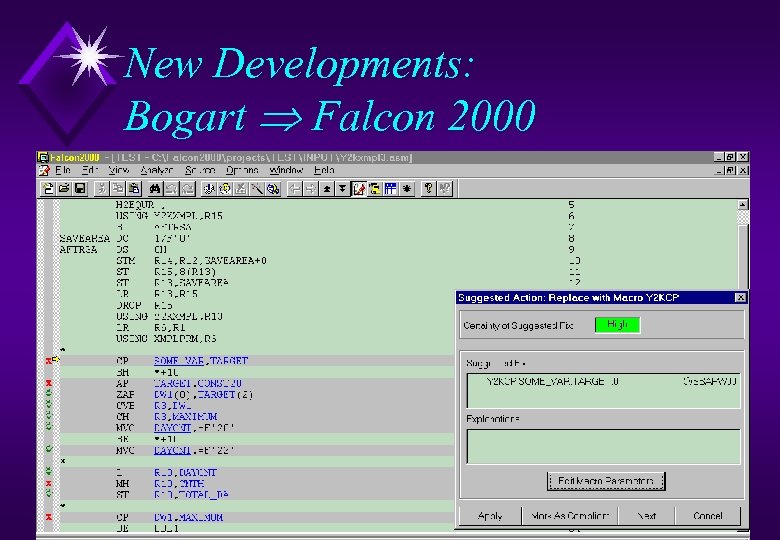Click the yellow list toolbar icon

tap(375, 188)
